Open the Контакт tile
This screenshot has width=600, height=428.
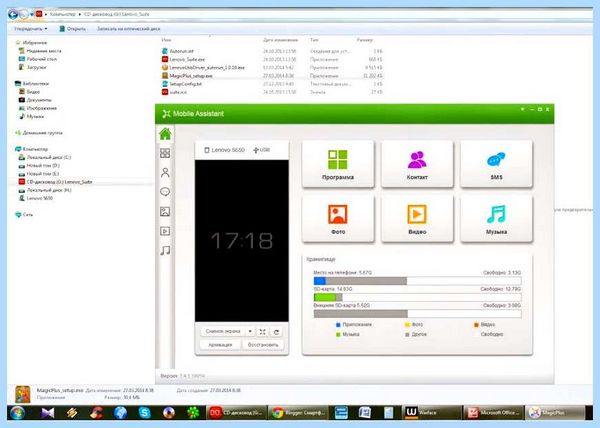pyautogui.click(x=417, y=164)
